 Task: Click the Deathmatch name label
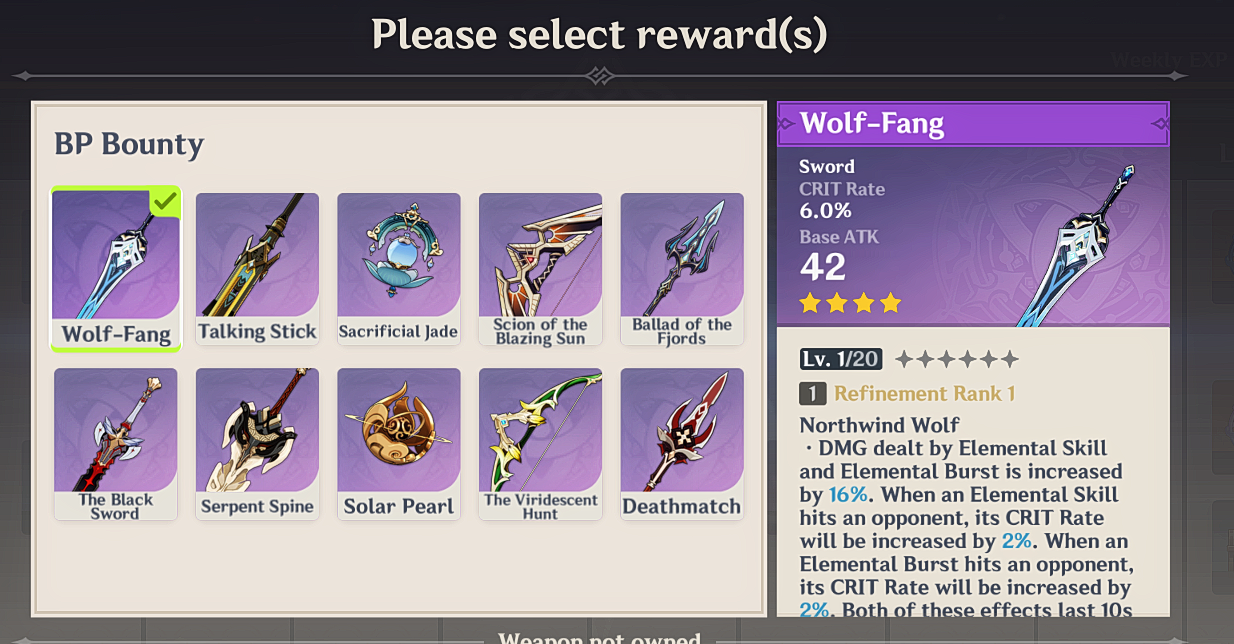[x=682, y=506]
